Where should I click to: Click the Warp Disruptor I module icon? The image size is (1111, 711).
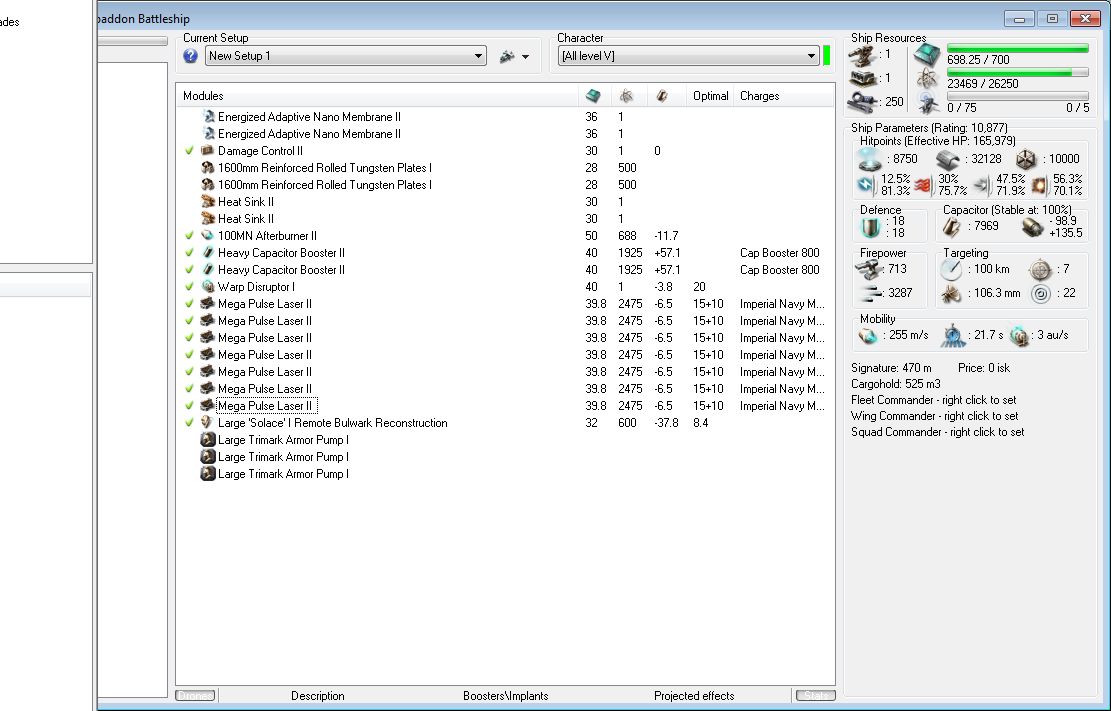[x=208, y=286]
